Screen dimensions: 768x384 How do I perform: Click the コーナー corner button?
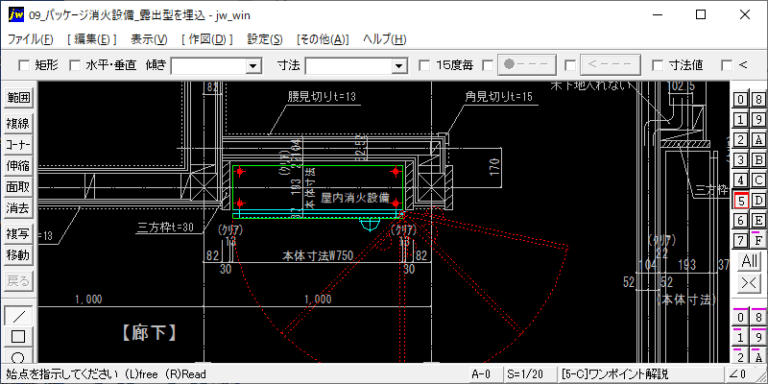pyautogui.click(x=18, y=144)
